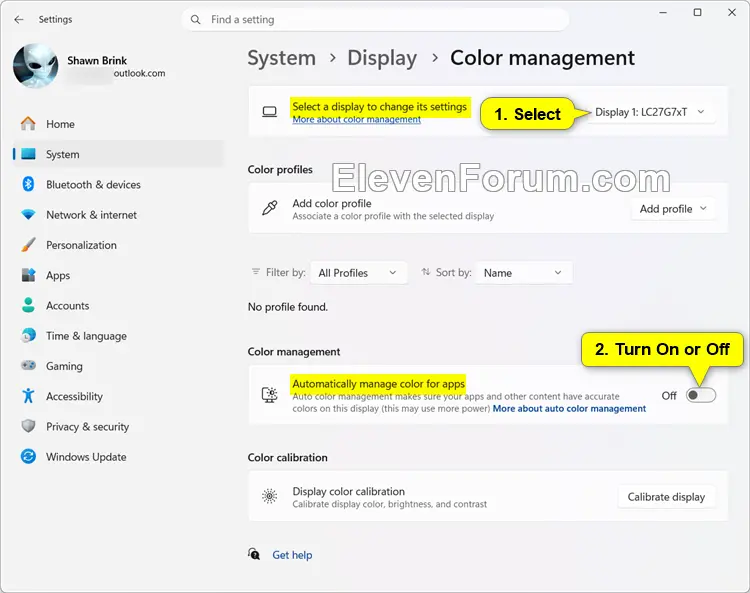Open Personalization settings
The height and width of the screenshot is (593, 750).
(118, 245)
